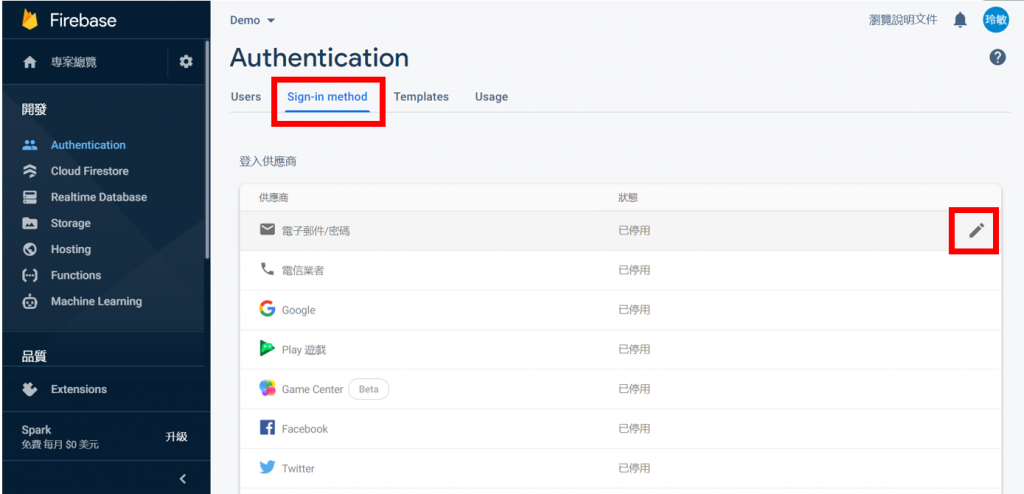Click the 升級 upgrade button
Image resolution: width=1024 pixels, height=494 pixels.
pos(176,437)
